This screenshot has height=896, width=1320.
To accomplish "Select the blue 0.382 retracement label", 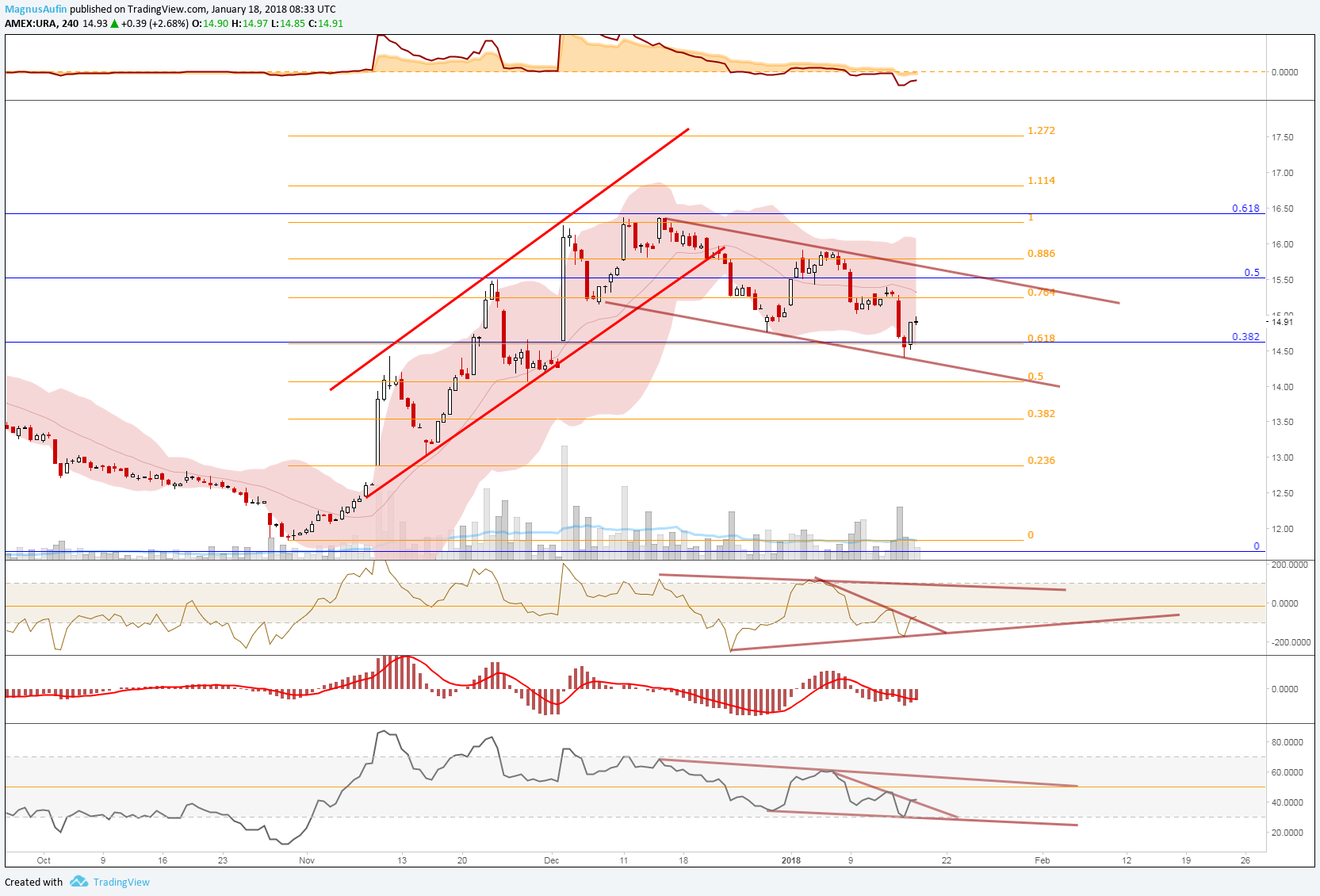I will pyautogui.click(x=1245, y=337).
